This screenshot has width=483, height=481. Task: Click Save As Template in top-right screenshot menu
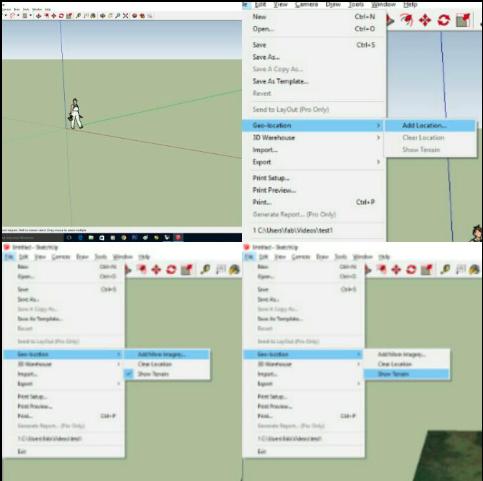click(x=313, y=81)
